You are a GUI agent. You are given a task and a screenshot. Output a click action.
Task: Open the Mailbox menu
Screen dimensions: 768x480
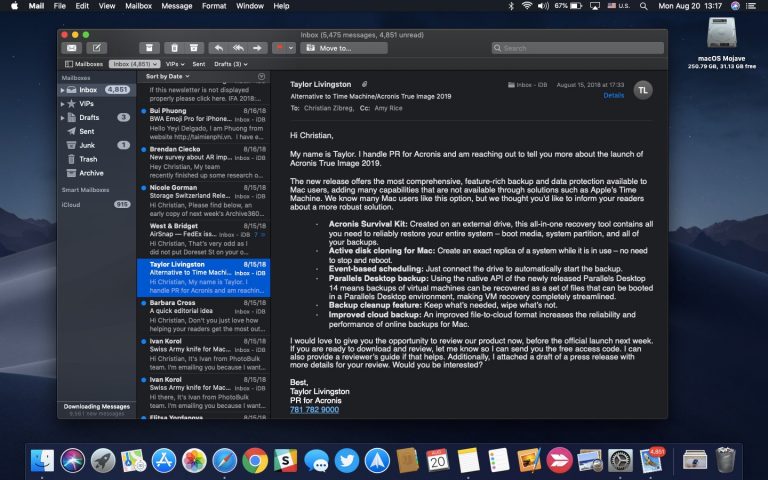pos(139,6)
